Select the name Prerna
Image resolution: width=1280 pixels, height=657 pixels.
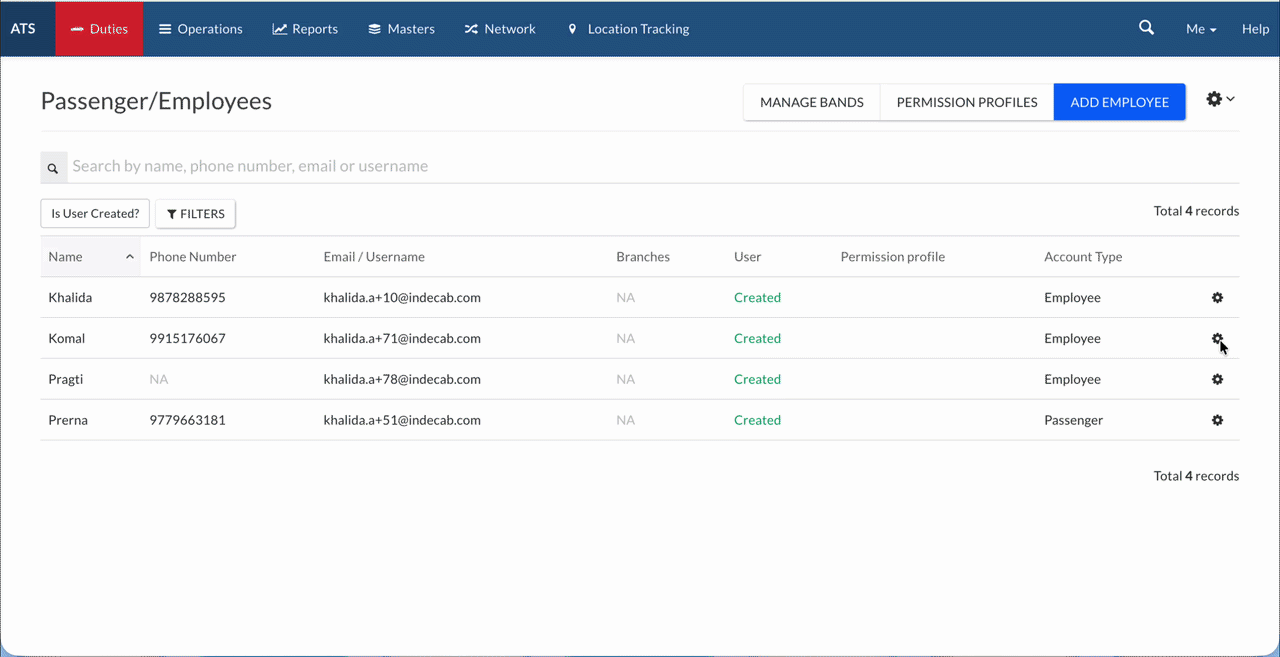click(68, 421)
